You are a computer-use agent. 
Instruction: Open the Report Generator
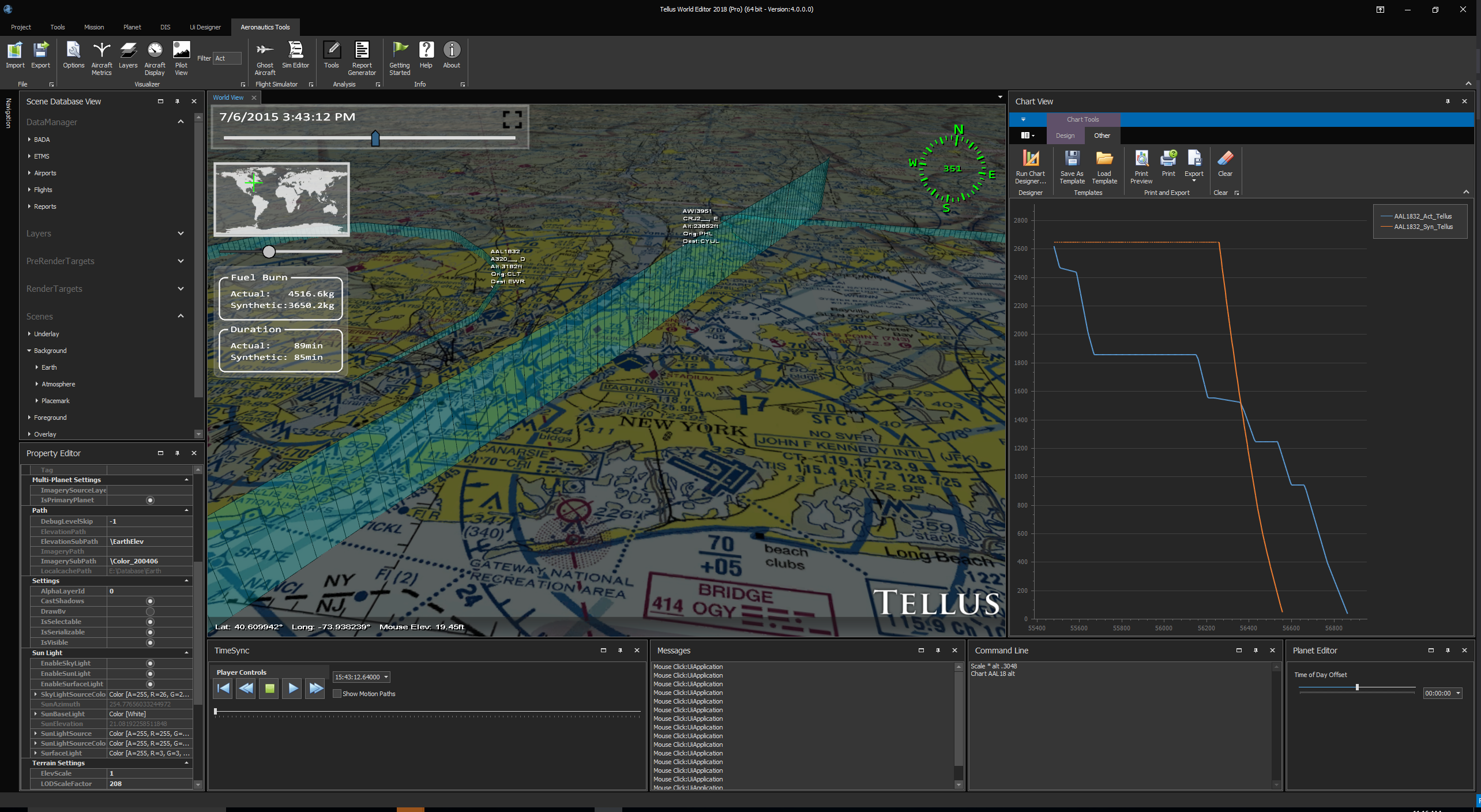362,58
